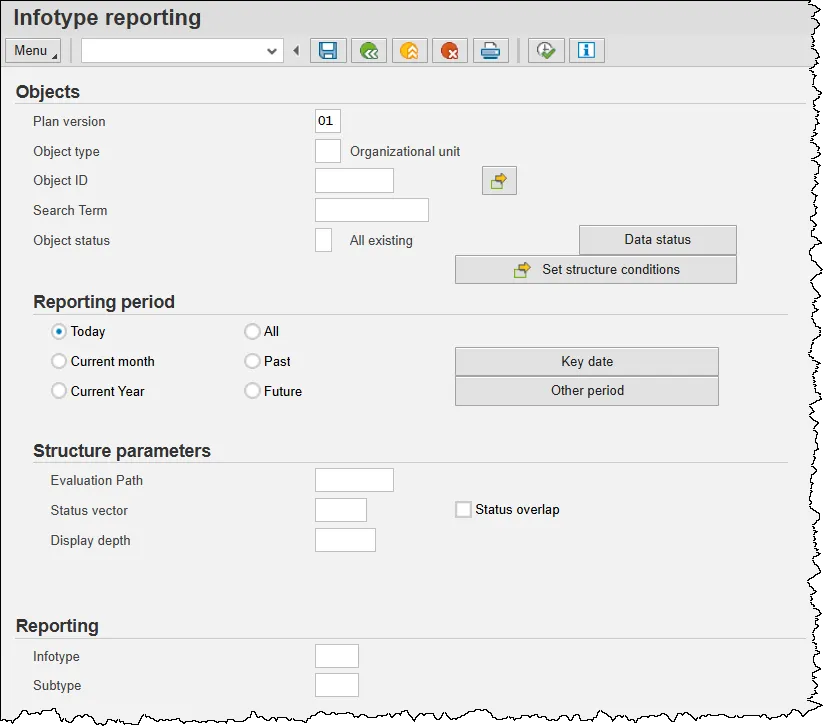Open the Menu button dropdown
Screen dimensions: 825x727
click(33, 51)
